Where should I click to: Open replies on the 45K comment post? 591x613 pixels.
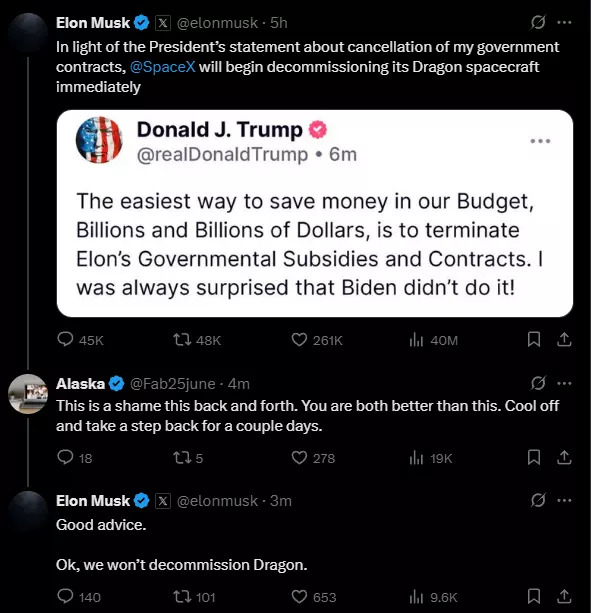point(80,340)
